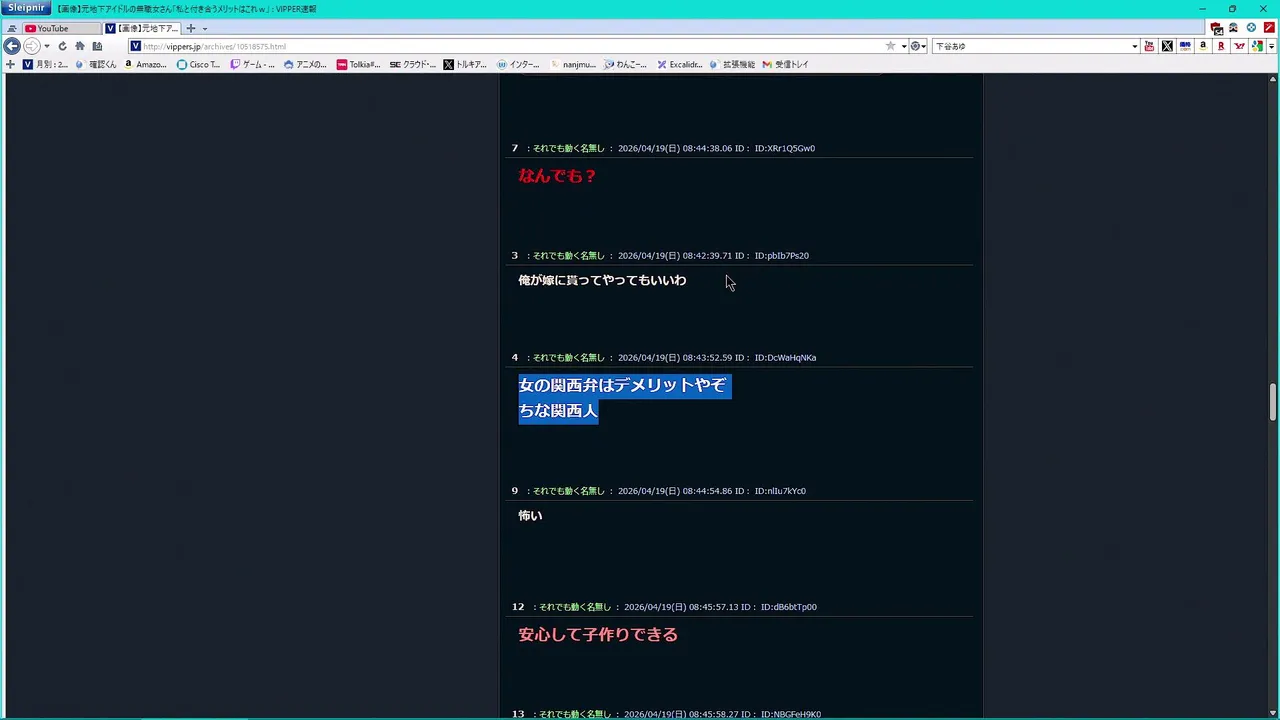The height and width of the screenshot is (720, 1280).
Task: Expand the tab list dropdown arrow
Action: tap(204, 29)
